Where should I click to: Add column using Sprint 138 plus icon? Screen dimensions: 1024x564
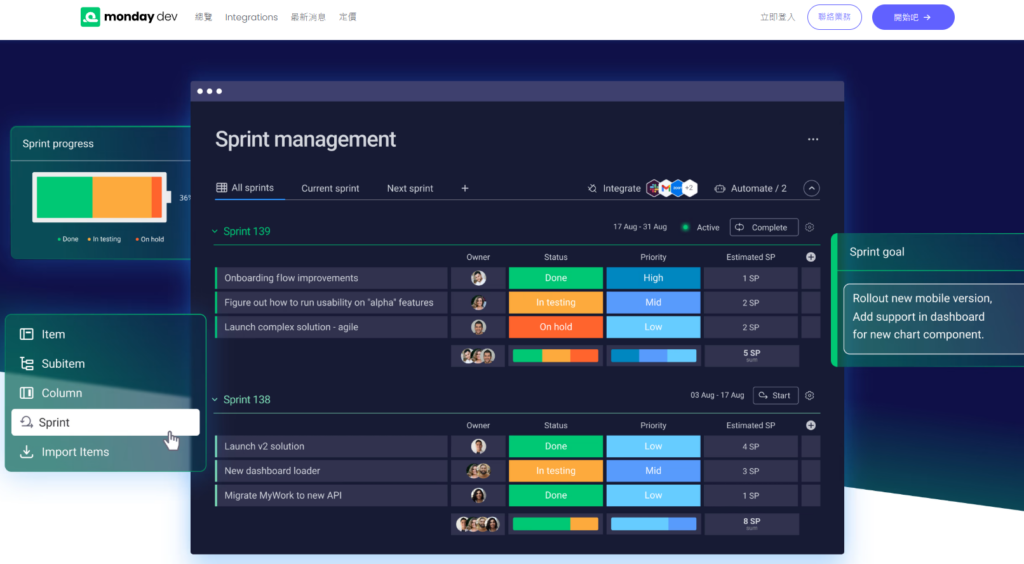(x=810, y=426)
